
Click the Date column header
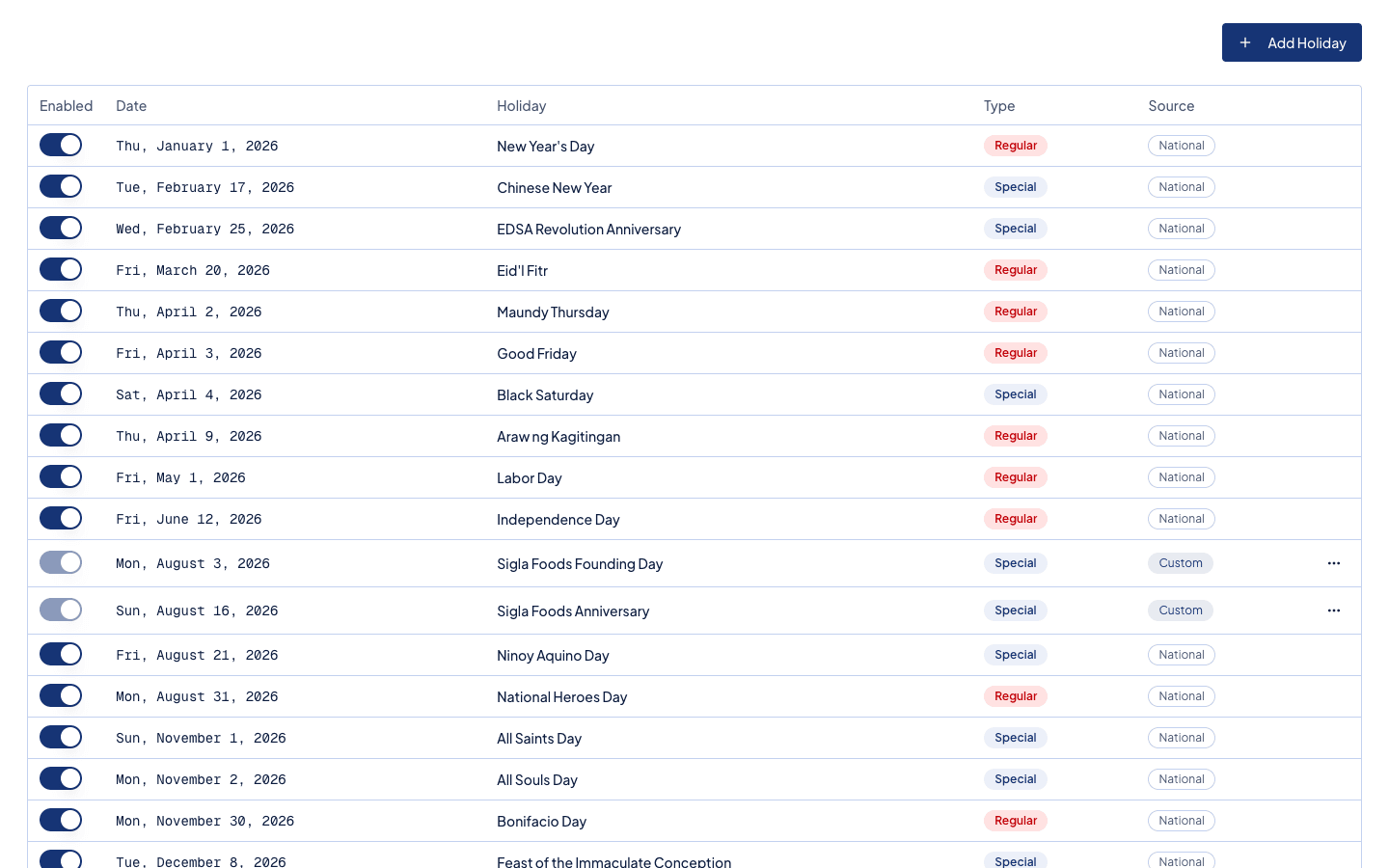click(x=131, y=106)
